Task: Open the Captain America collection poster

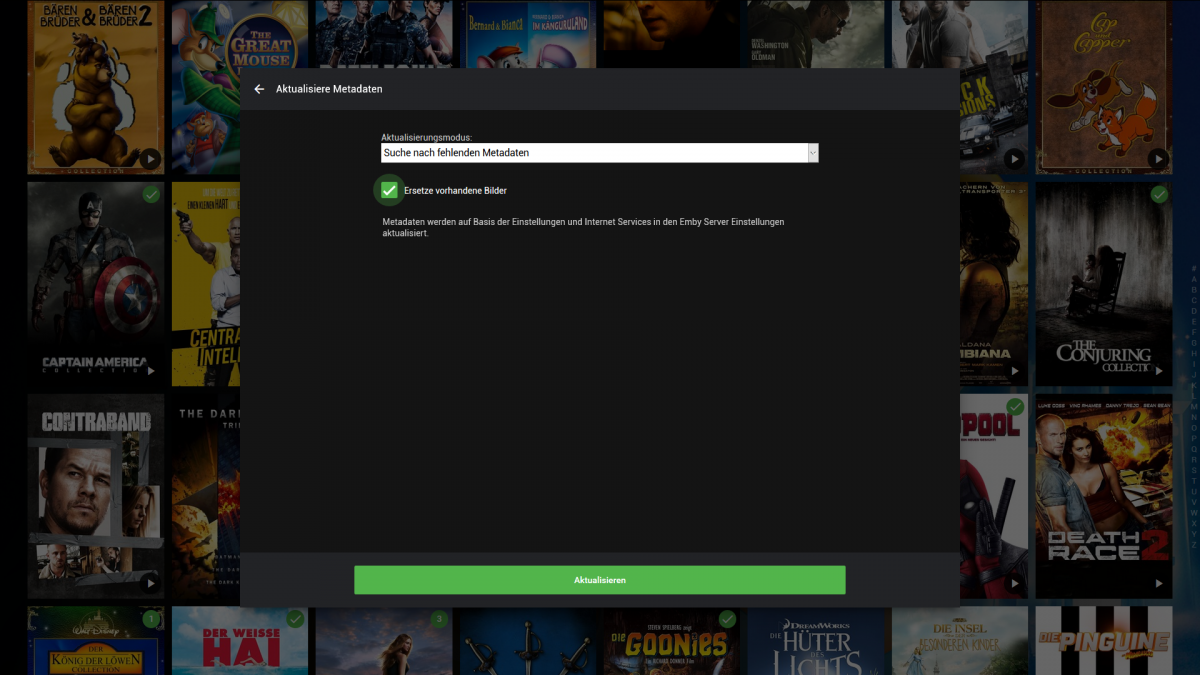Action: (x=96, y=284)
